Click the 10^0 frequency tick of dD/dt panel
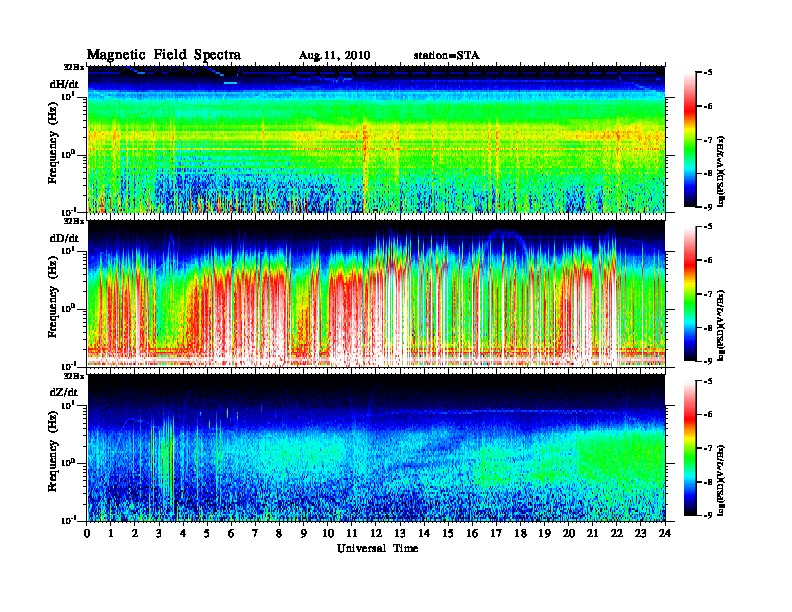Viewport: 792px width, 612px height. [x=68, y=309]
